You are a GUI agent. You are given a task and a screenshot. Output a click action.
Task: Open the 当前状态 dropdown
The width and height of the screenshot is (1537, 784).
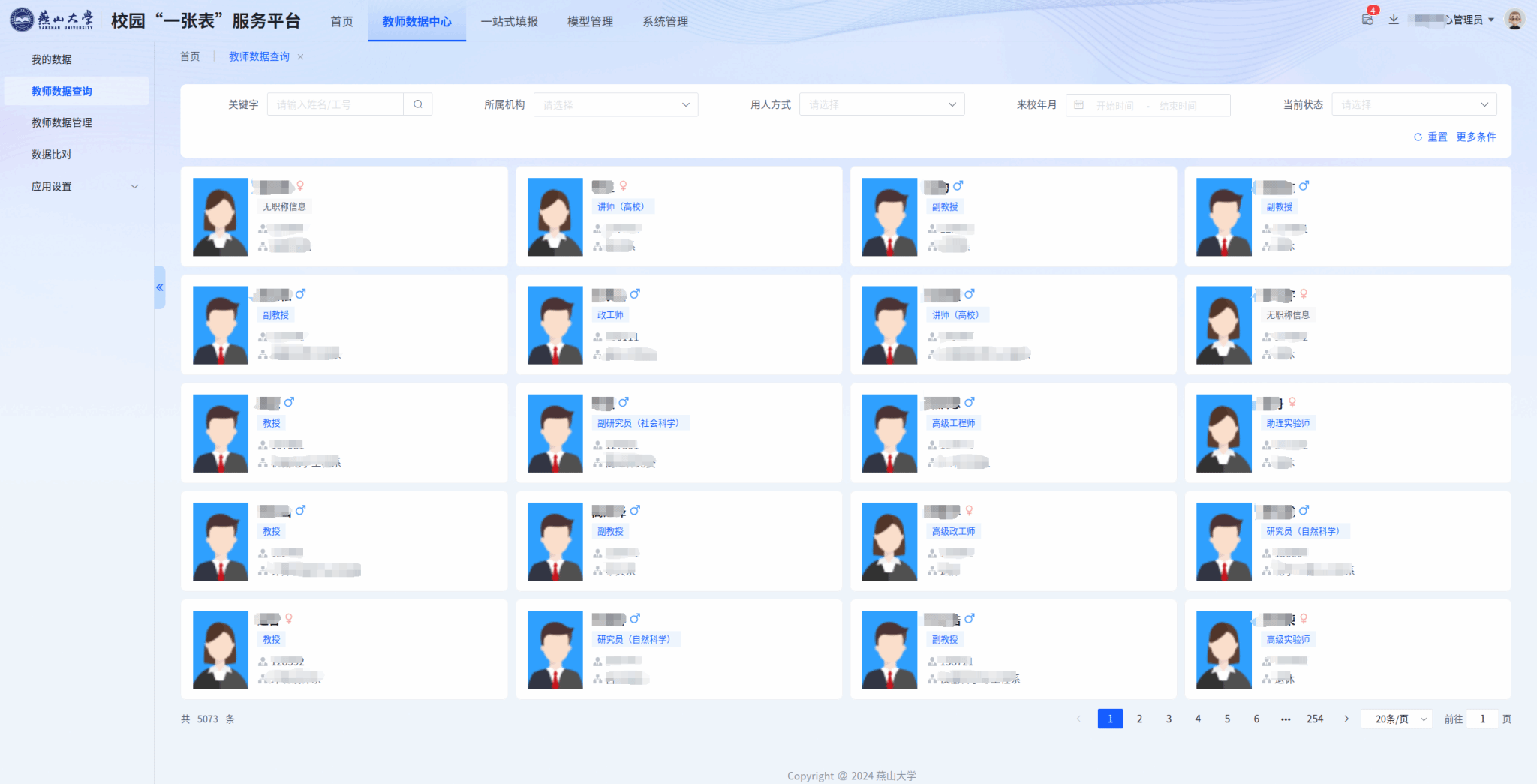[1413, 104]
